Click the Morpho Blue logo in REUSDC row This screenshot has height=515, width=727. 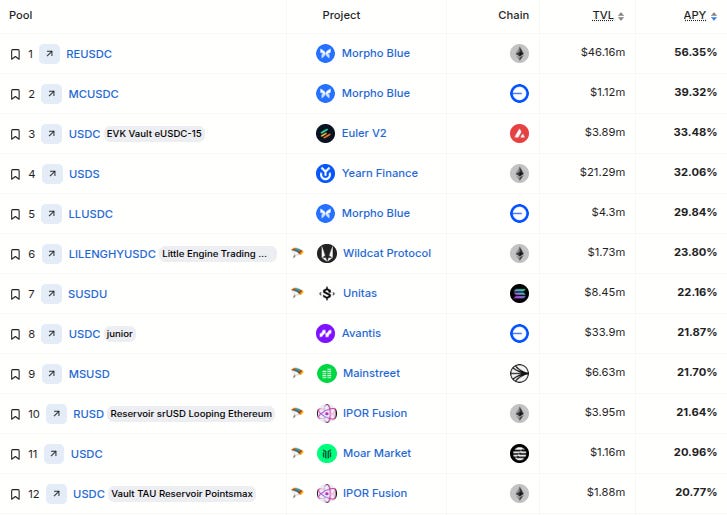[325, 53]
